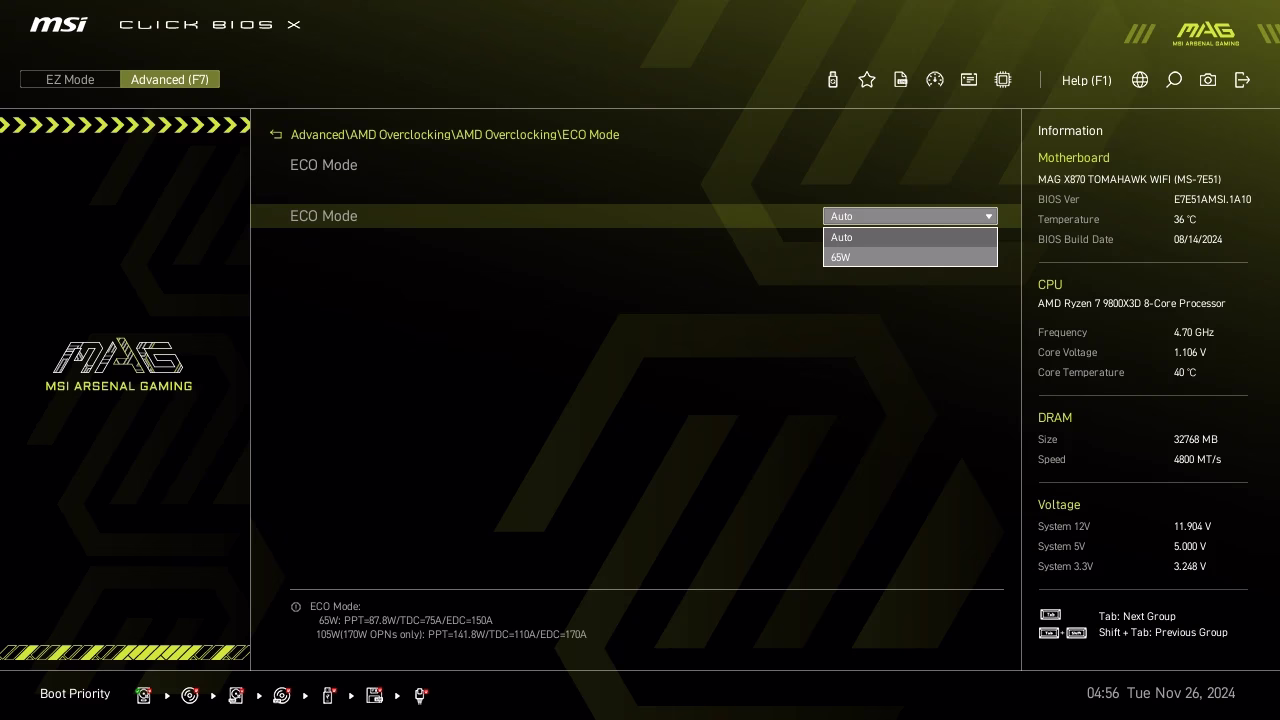Image resolution: width=1280 pixels, height=720 pixels.
Task: Click the 105W(170W OPNs only) help line
Action: pyautogui.click(x=451, y=635)
